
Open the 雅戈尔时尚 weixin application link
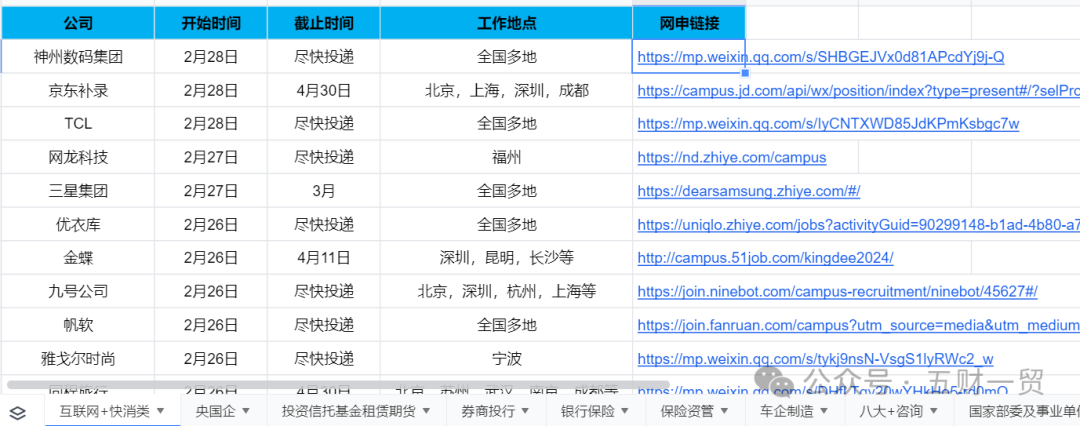click(x=816, y=358)
